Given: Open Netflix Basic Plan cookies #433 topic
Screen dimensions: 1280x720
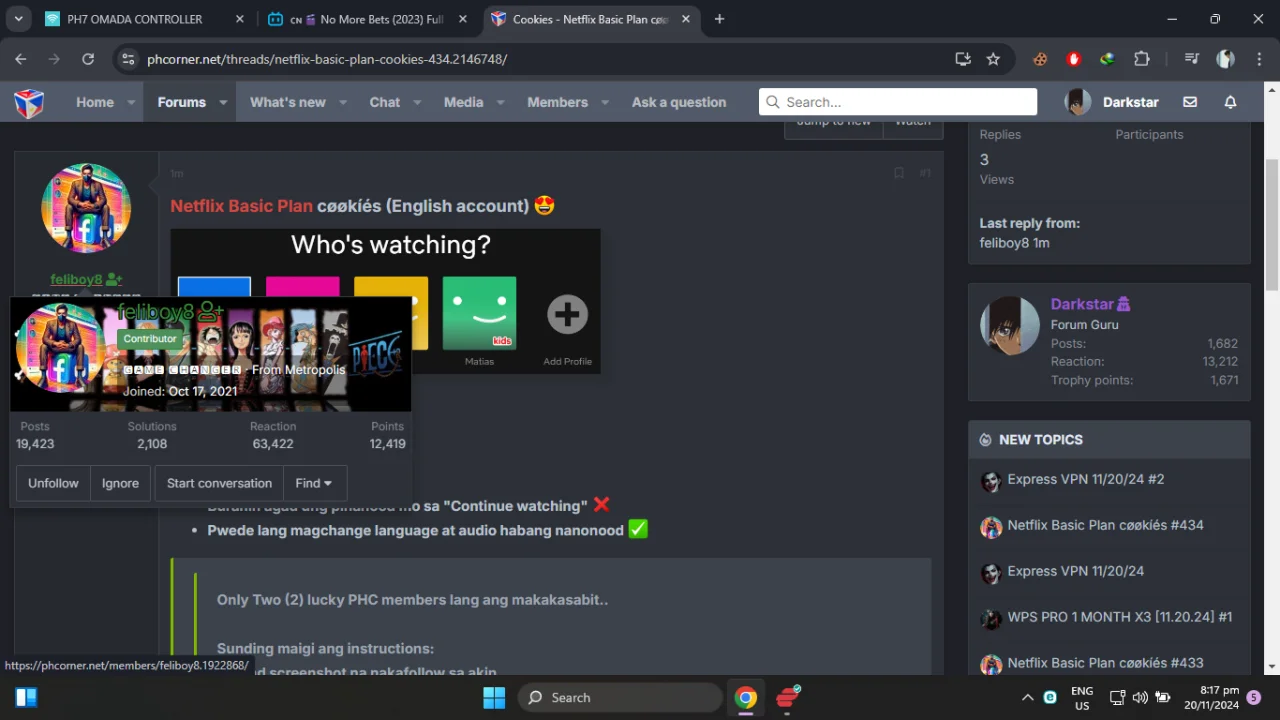Looking at the screenshot, I should pos(1105,663).
